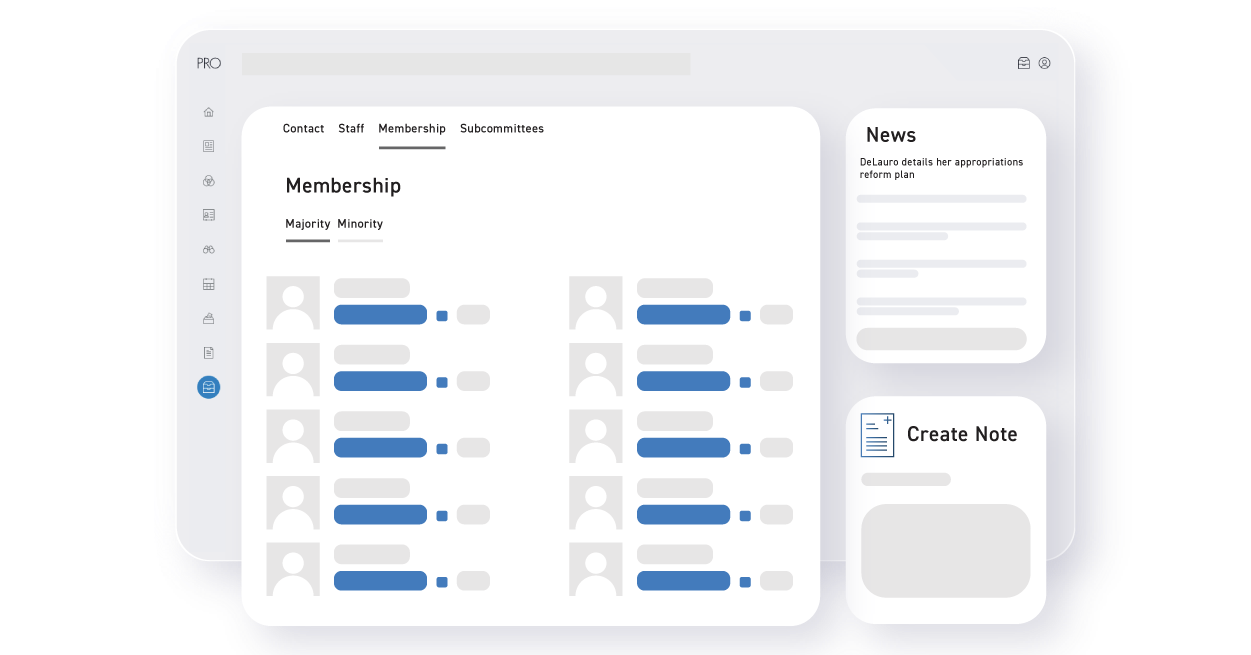The image size is (1251, 655).
Task: Open the calendar icon in the sidebar
Action: 208,283
